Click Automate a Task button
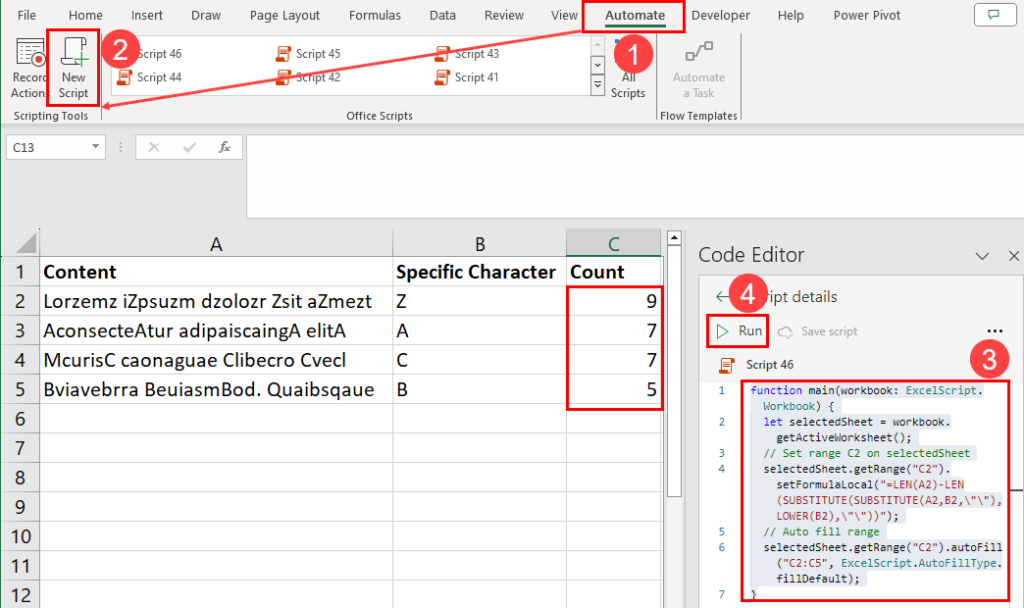 click(699, 69)
